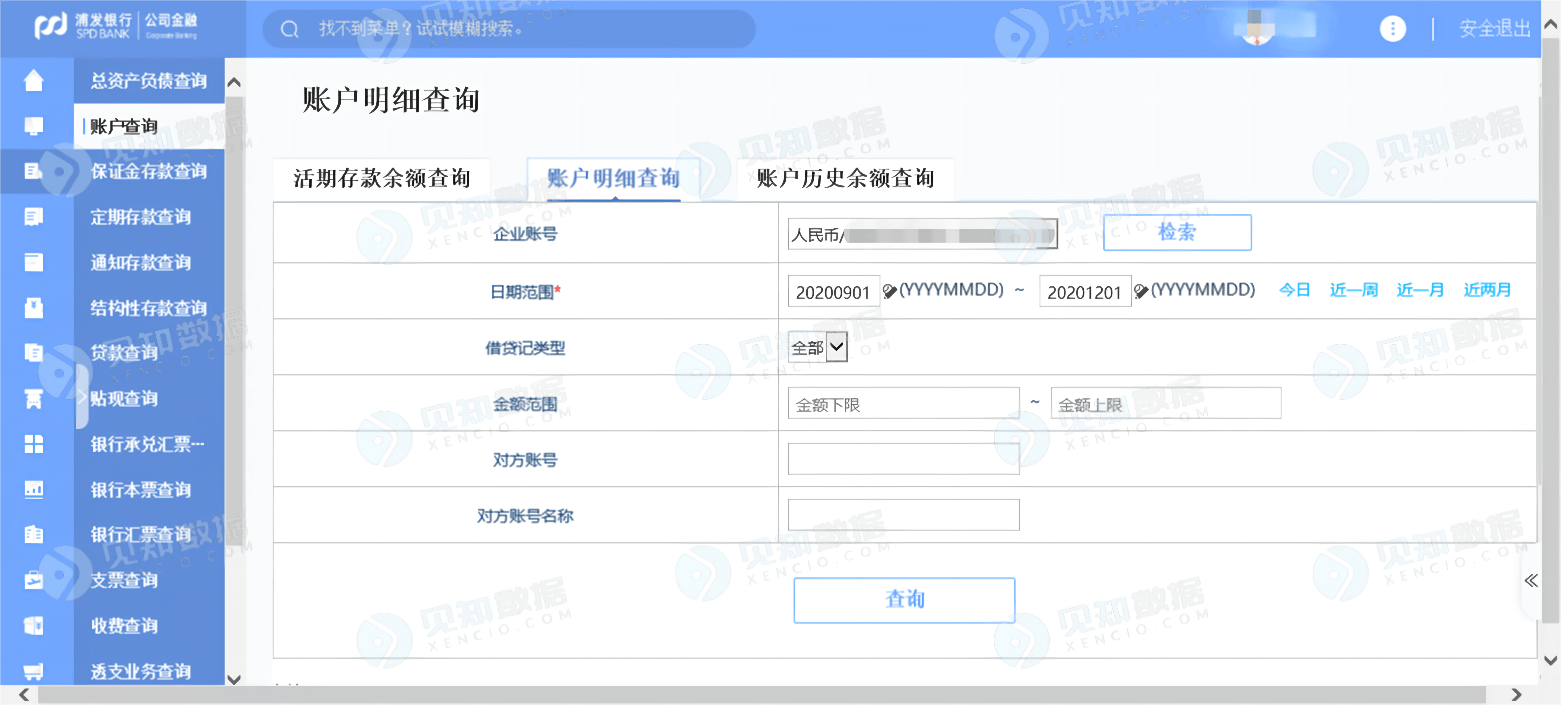Switch to 活期存款余额查询 tab
This screenshot has width=1561, height=705.
pyautogui.click(x=381, y=179)
